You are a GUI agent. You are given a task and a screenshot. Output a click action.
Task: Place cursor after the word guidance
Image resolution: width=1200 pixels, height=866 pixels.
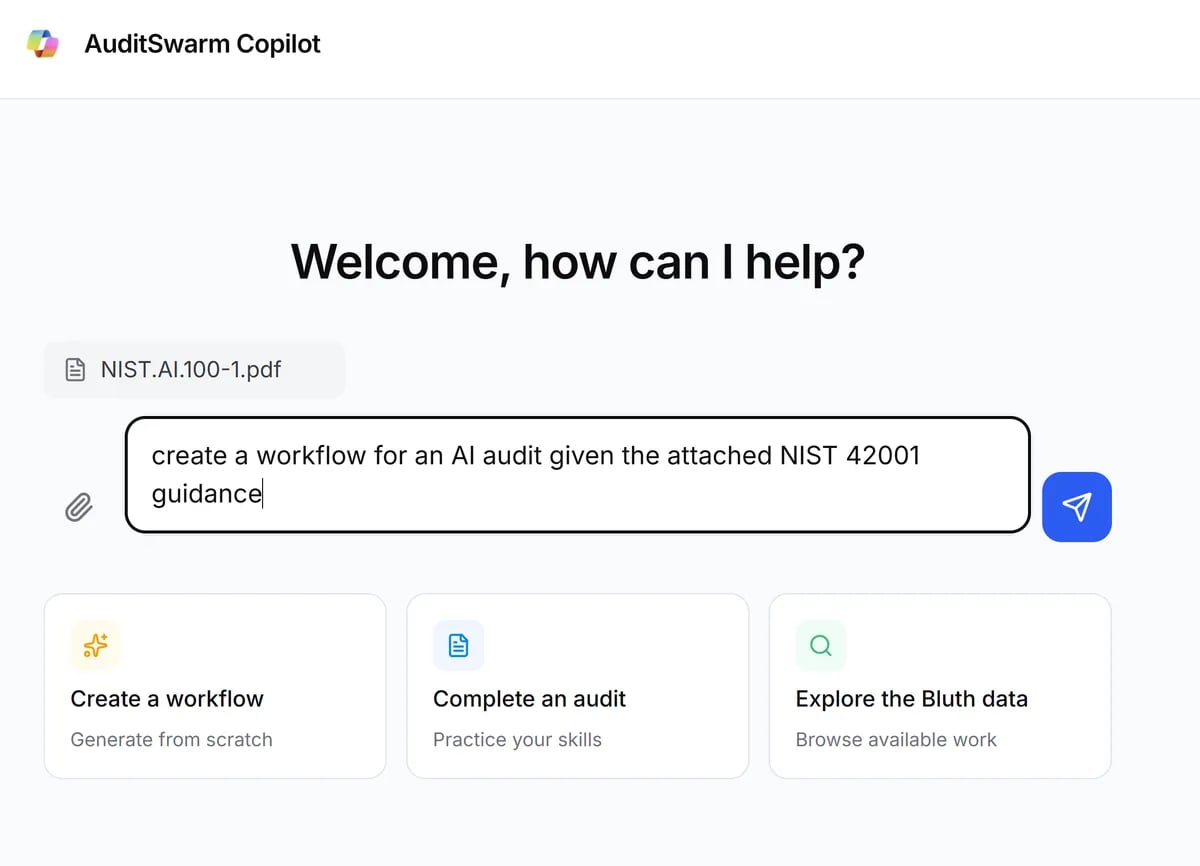(x=263, y=493)
